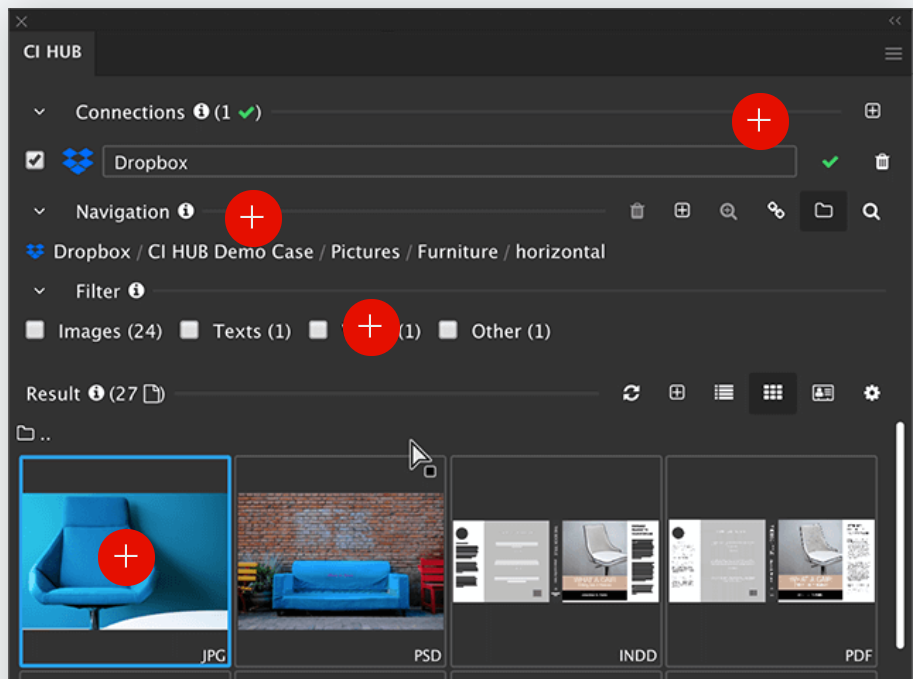Click horizontal breadcrumb folder
913x679 pixels.
(560, 252)
